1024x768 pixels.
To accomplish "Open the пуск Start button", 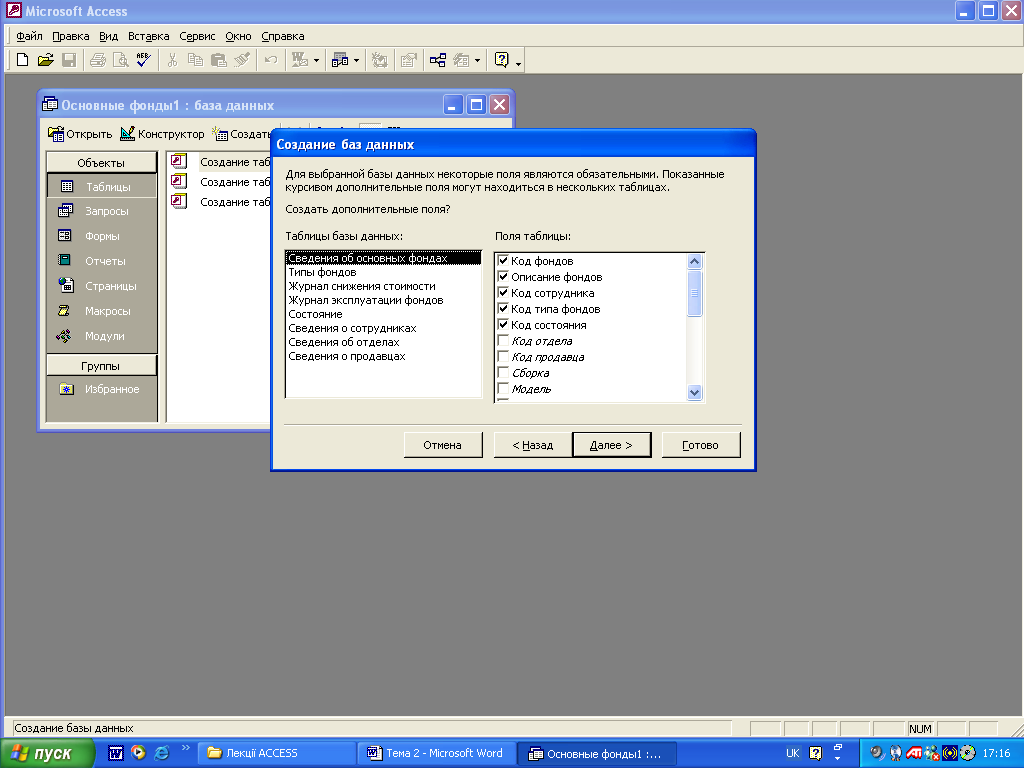I will (x=47, y=753).
